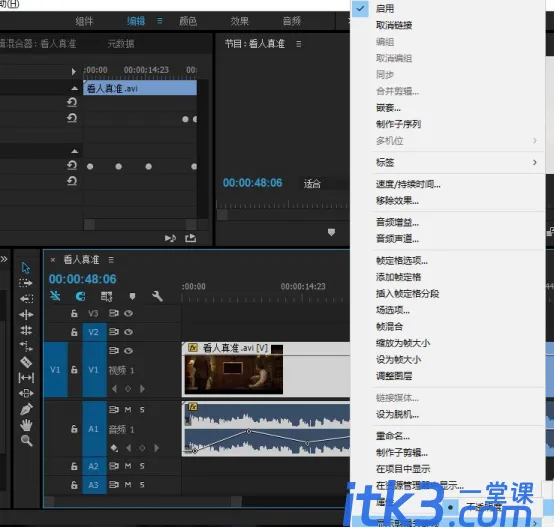Screen dimensions: 554x528
Task: Select the Track Select Forward tool
Action: point(26,283)
